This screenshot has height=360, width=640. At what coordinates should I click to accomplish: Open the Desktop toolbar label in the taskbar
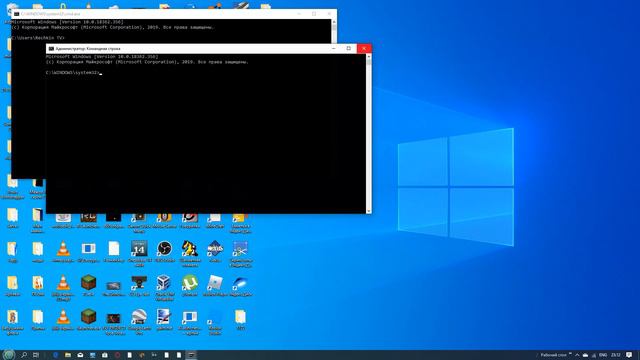point(553,355)
